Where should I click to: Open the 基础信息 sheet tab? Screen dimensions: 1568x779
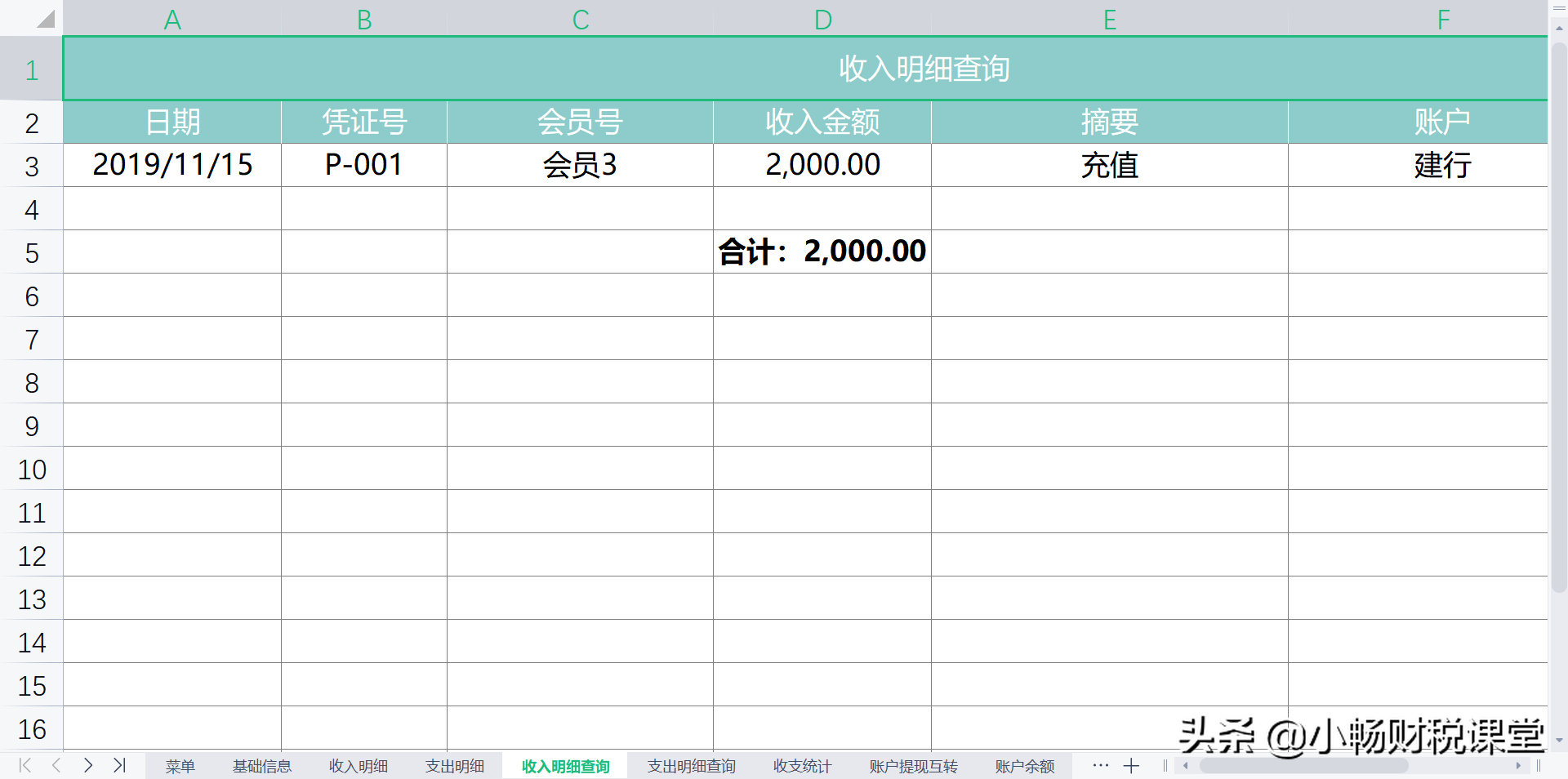pos(262,766)
